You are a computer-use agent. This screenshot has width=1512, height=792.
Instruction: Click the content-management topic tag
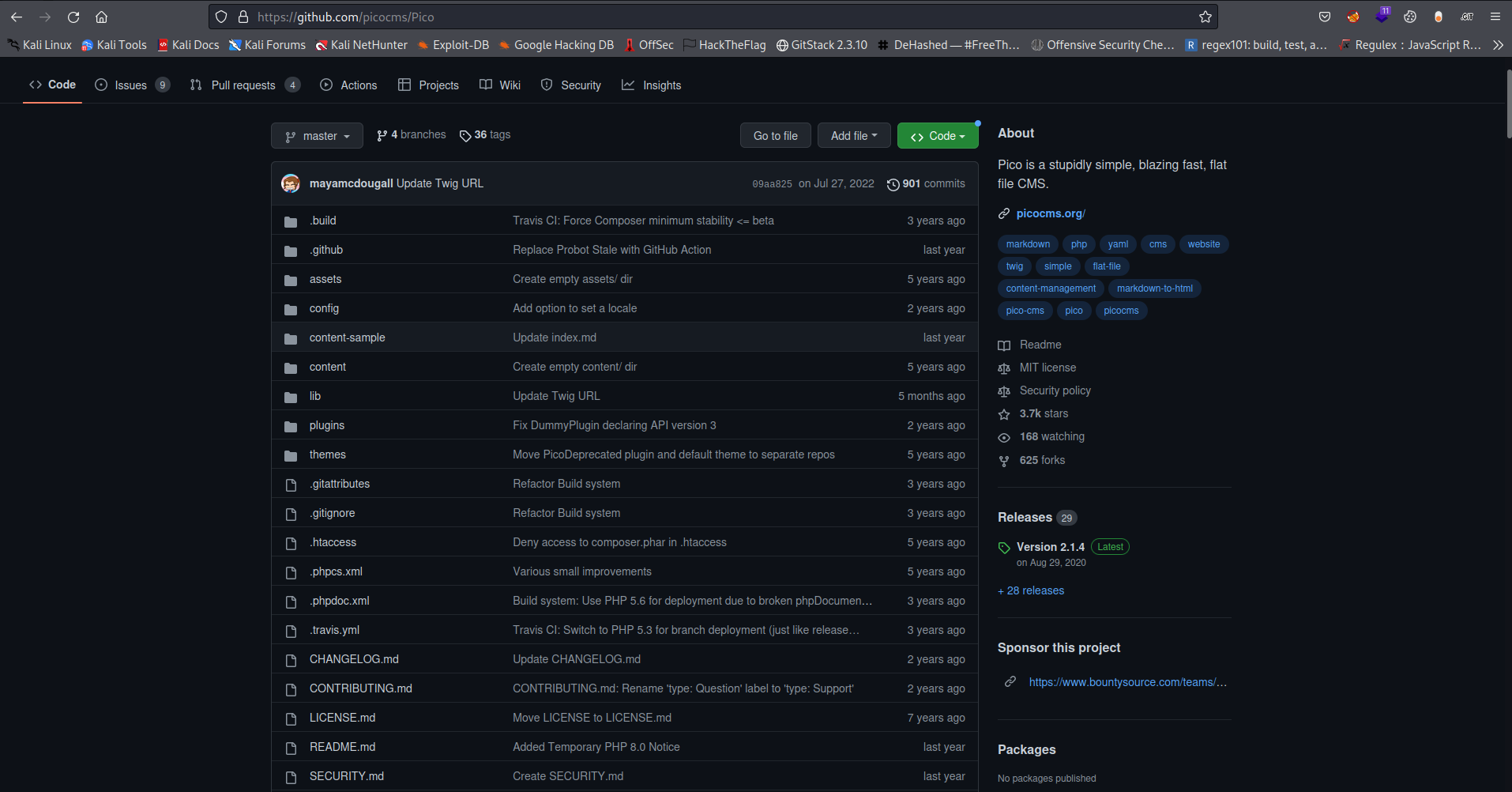(1051, 289)
